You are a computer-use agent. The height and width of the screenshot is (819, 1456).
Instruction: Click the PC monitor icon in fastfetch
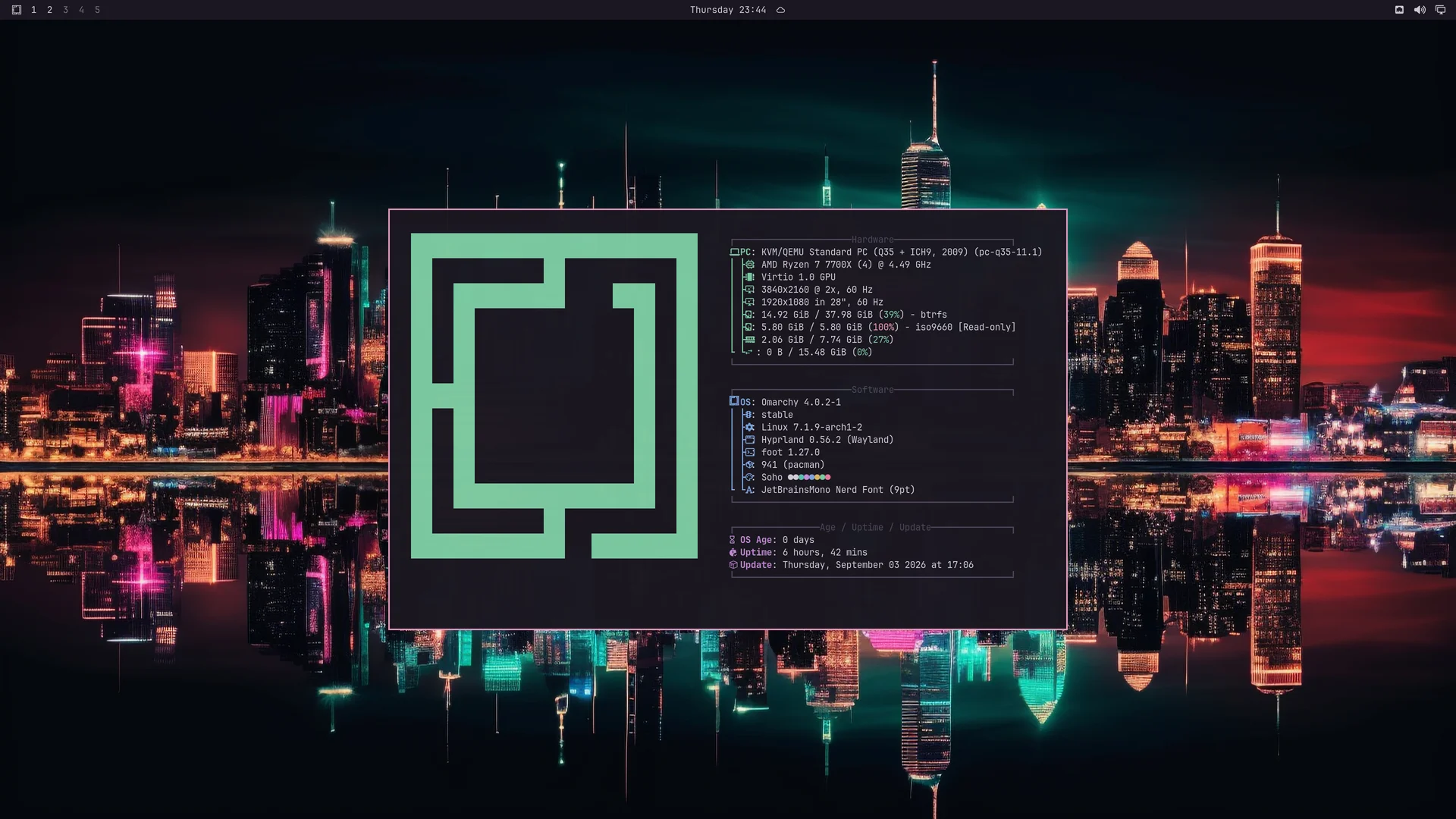tap(734, 252)
